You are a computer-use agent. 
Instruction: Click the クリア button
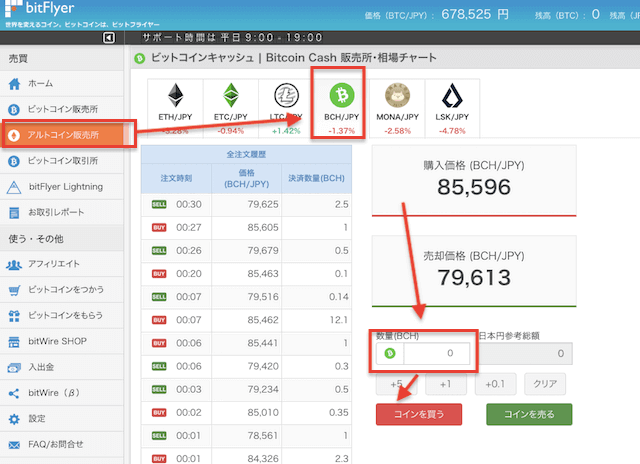click(x=545, y=384)
